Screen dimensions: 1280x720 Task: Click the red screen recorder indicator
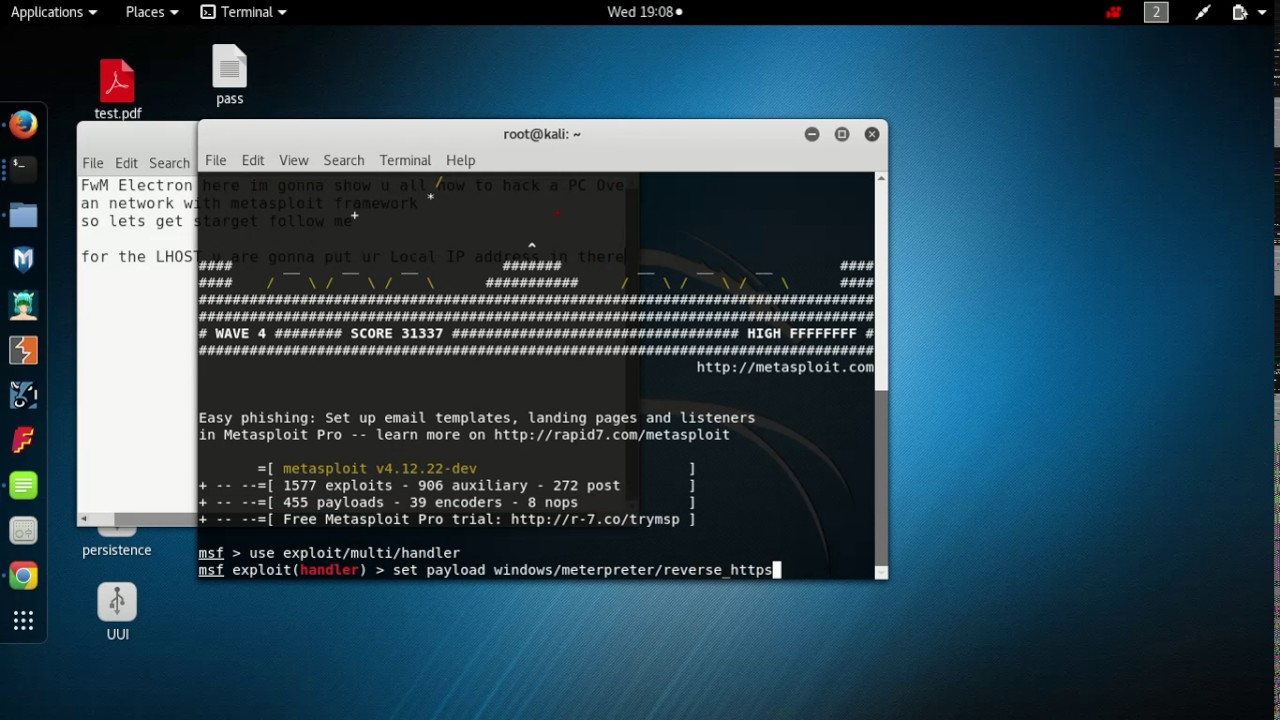[1113, 12]
